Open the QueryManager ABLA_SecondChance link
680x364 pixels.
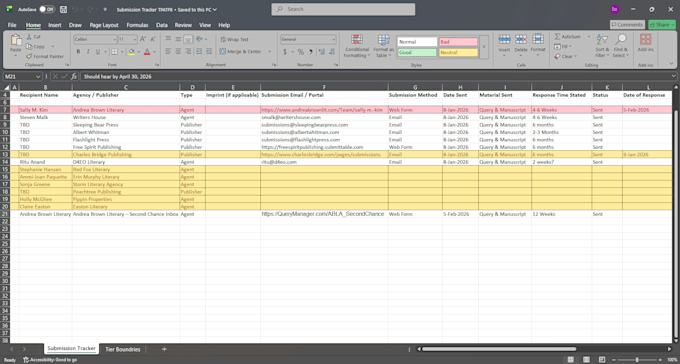(x=323, y=214)
